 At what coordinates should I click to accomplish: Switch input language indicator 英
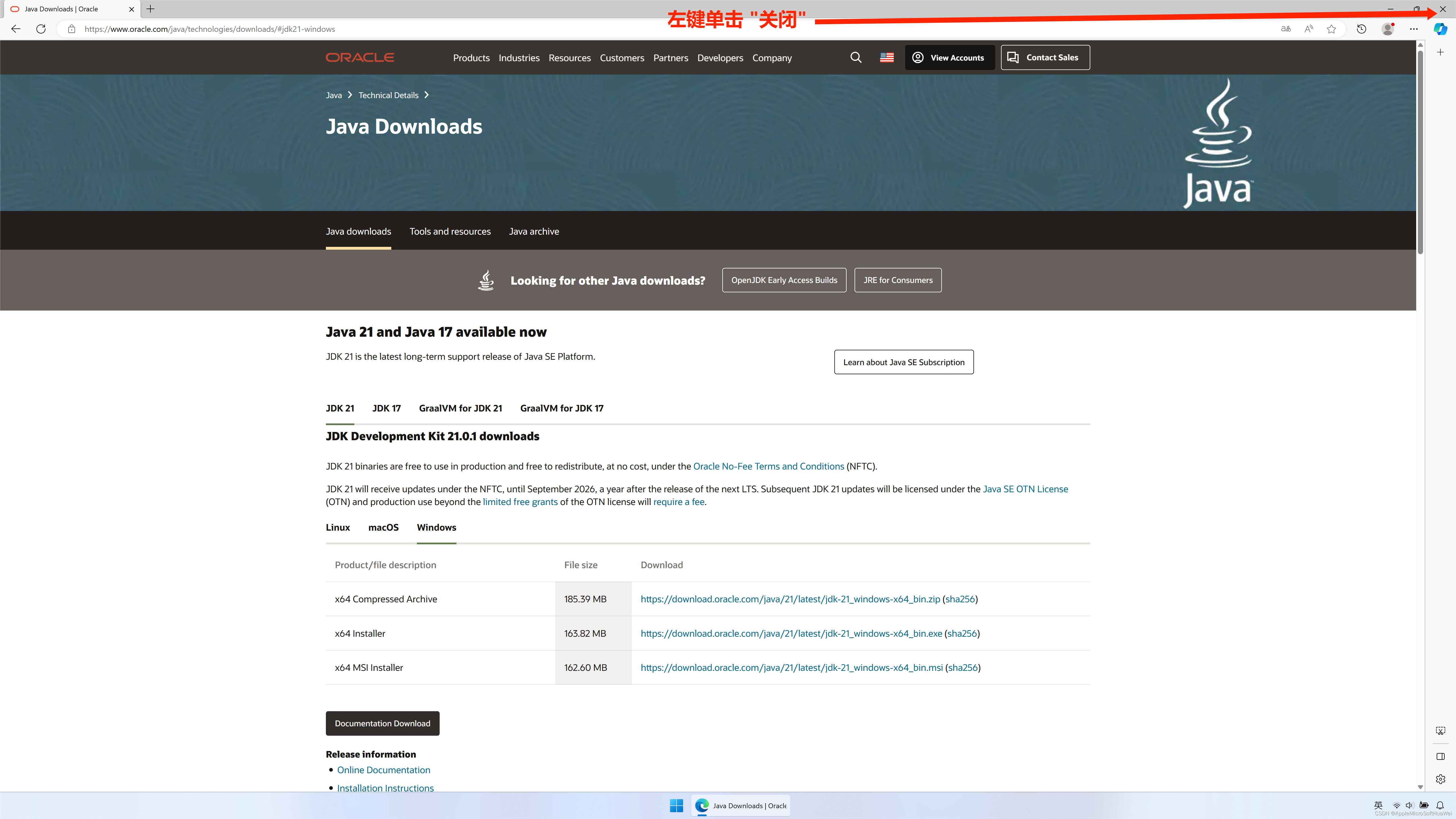[x=1379, y=805]
